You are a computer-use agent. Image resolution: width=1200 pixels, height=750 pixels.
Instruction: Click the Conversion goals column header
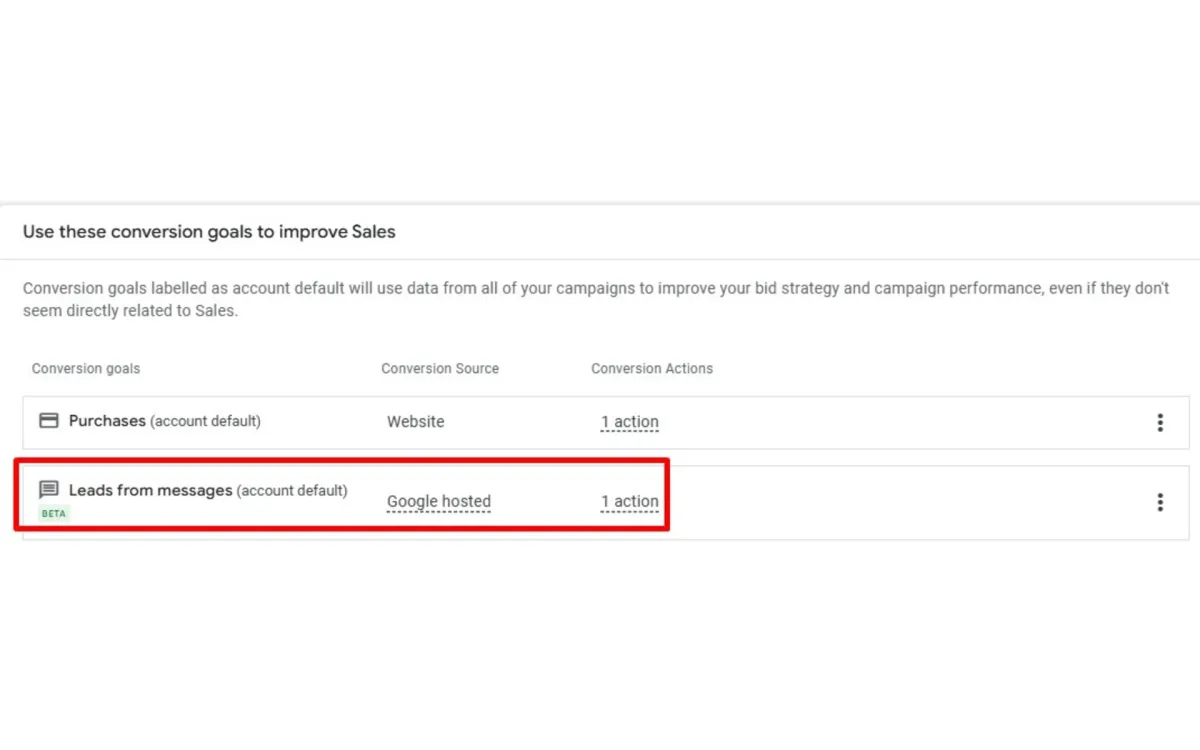coord(85,368)
